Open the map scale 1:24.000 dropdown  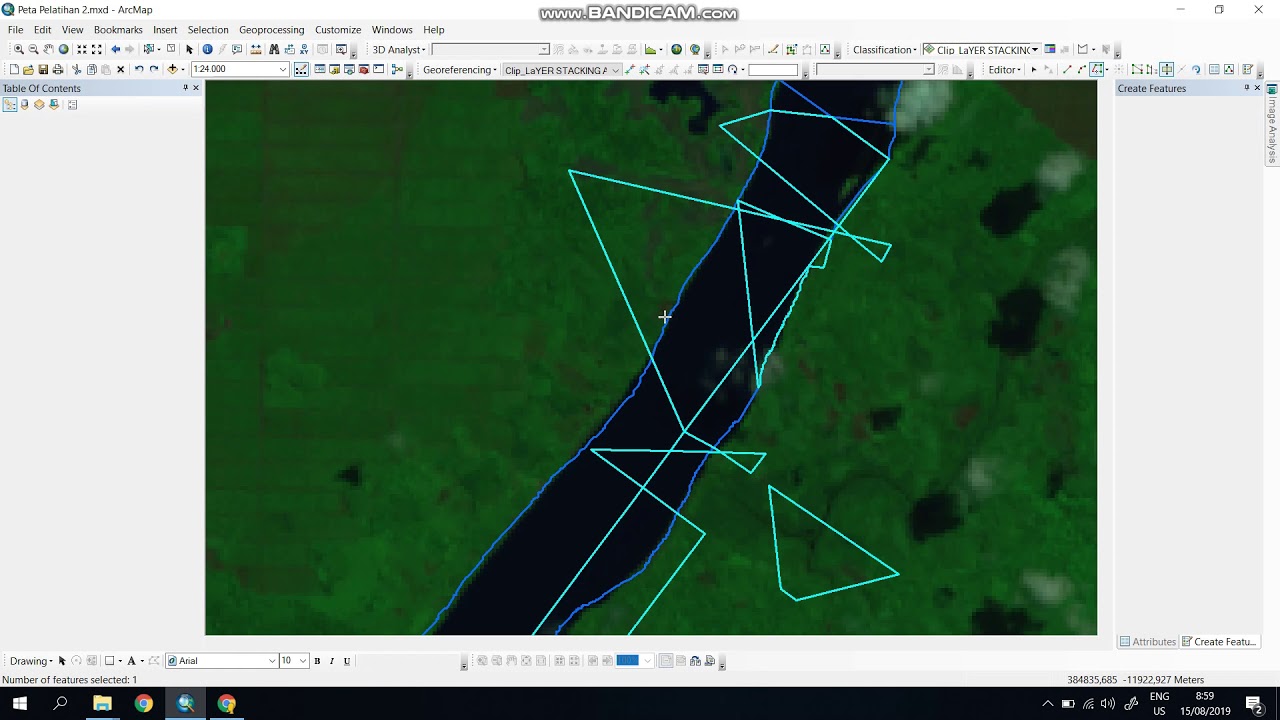pos(283,69)
